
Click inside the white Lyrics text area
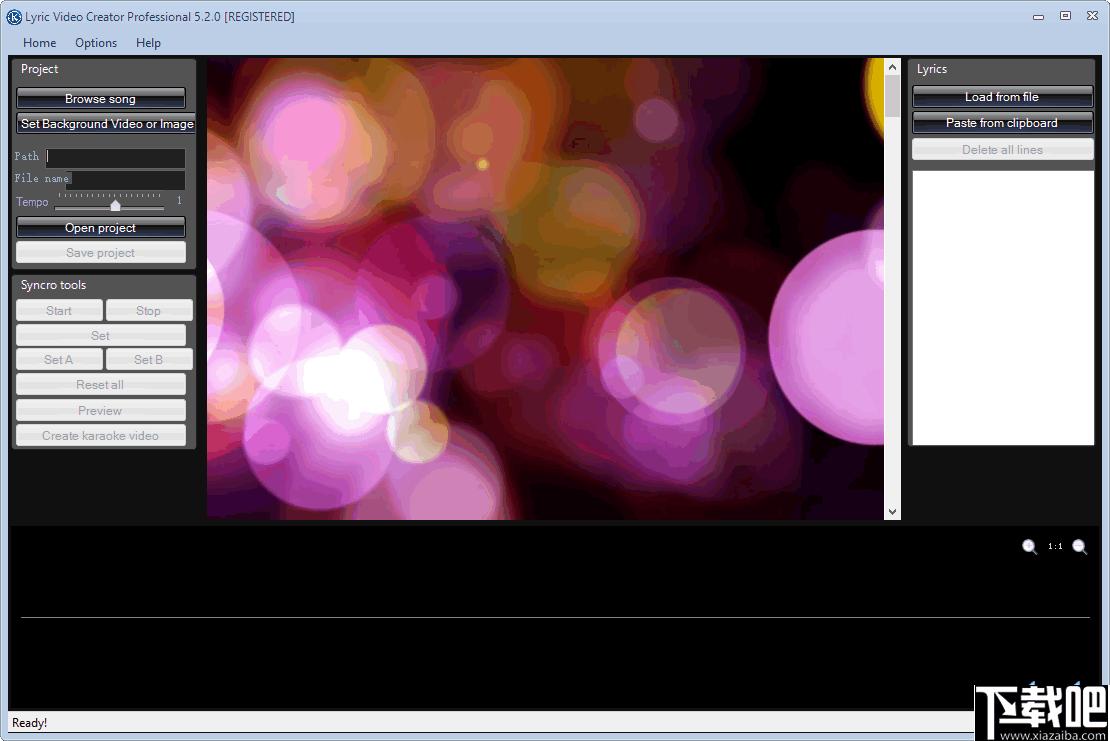(1002, 308)
